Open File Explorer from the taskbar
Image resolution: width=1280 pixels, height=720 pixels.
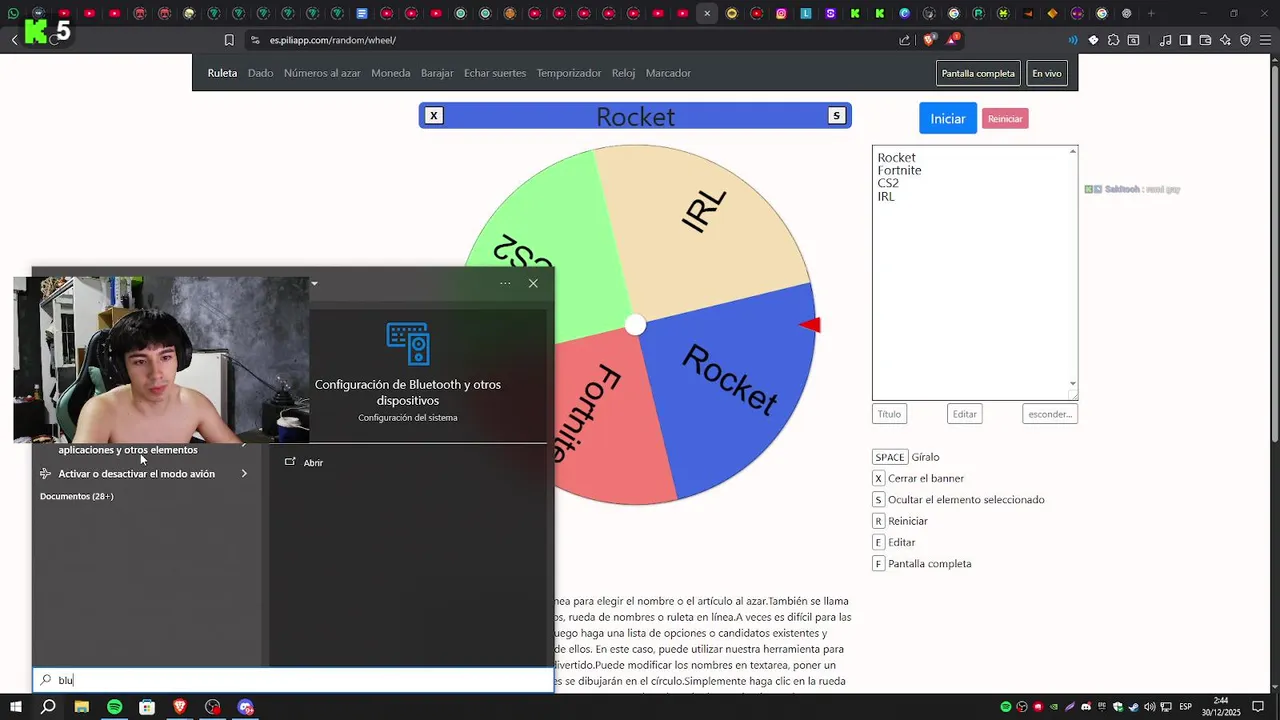81,707
